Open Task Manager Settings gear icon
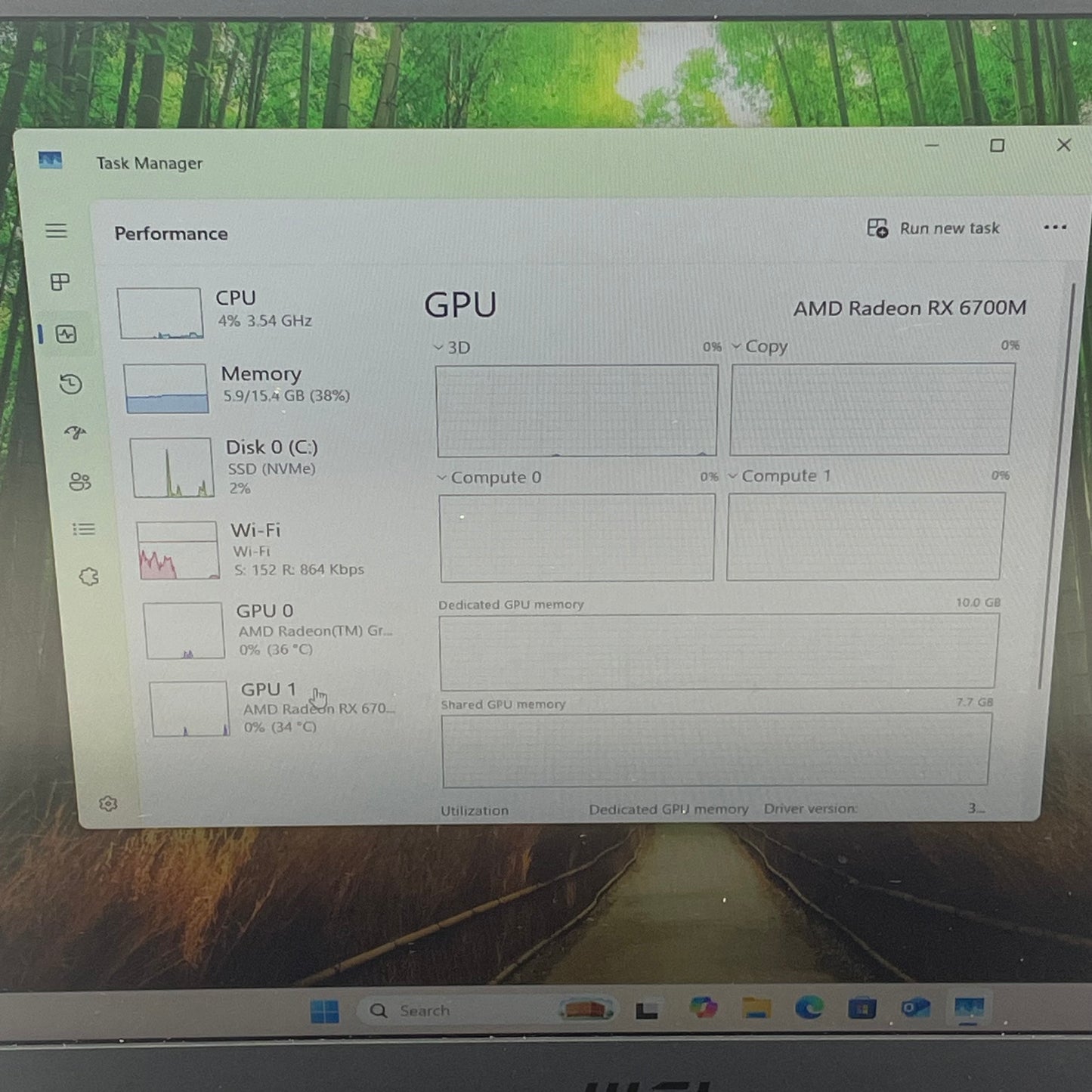 tap(108, 803)
